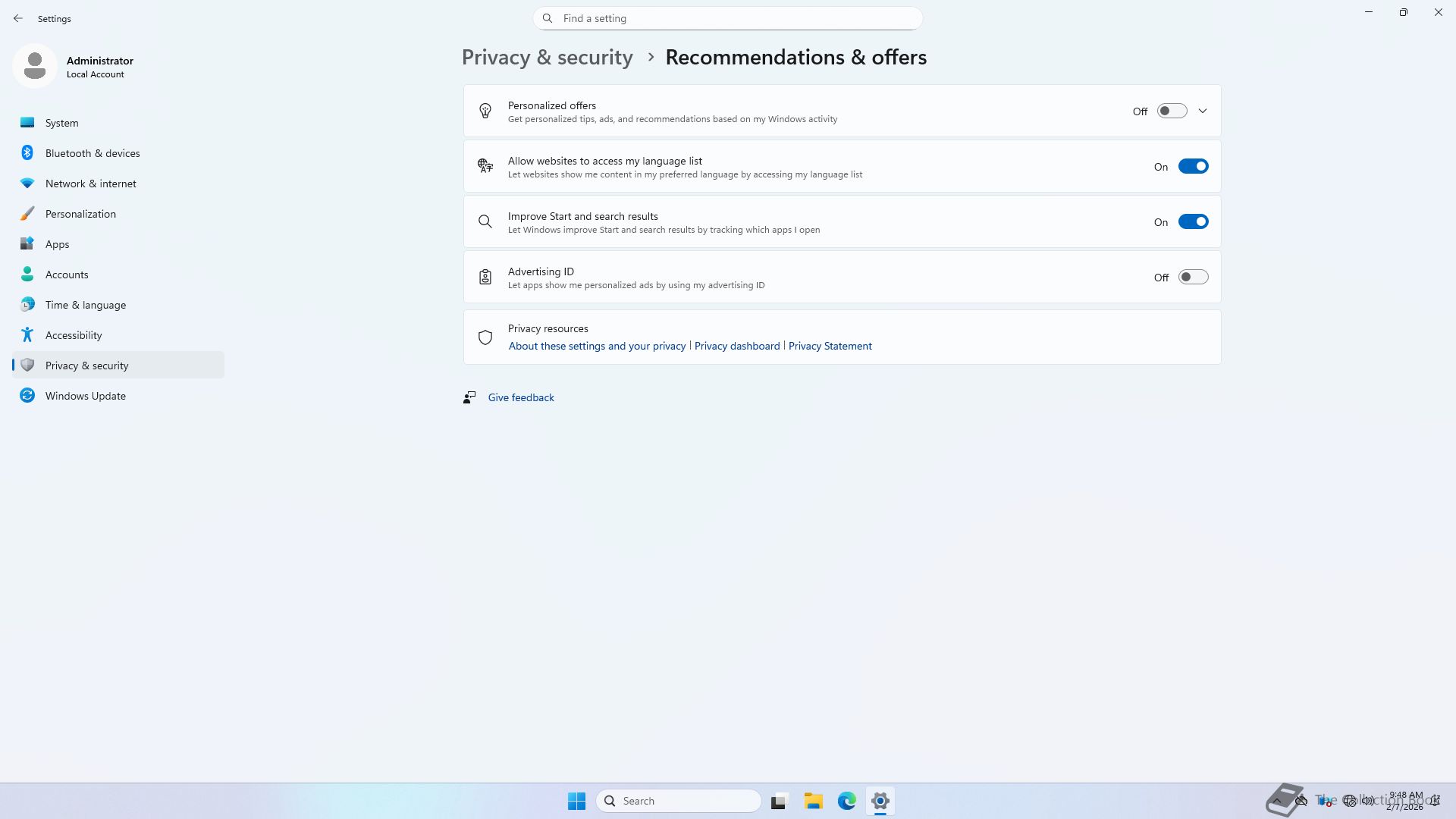Open the Time & language section
Image resolution: width=1456 pixels, height=819 pixels.
pos(86,305)
